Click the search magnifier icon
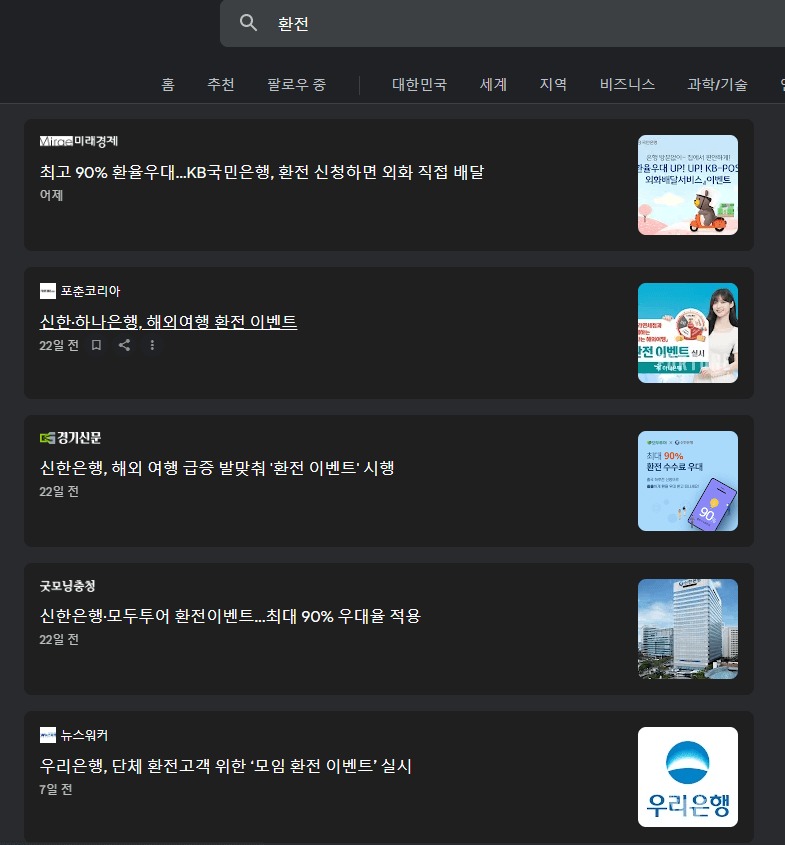This screenshot has width=785, height=845. click(x=248, y=23)
